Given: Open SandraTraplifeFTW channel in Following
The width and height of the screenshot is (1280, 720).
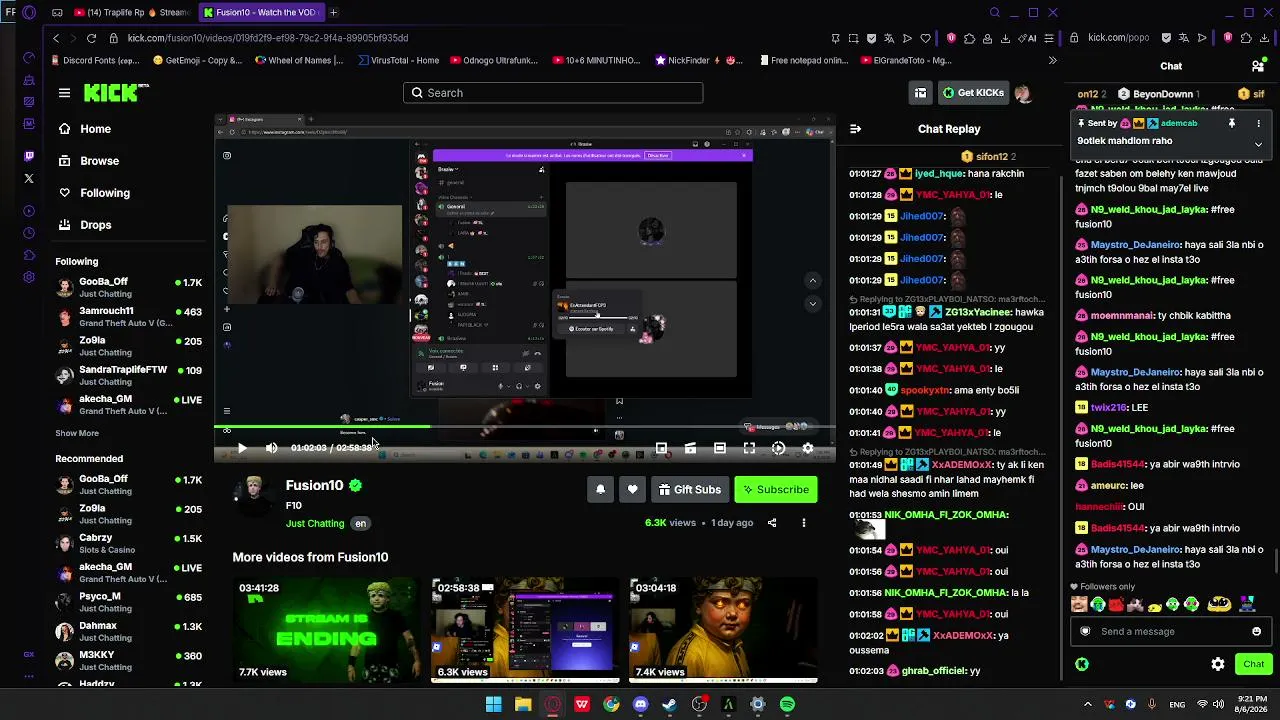Looking at the screenshot, I should pyautogui.click(x=129, y=375).
